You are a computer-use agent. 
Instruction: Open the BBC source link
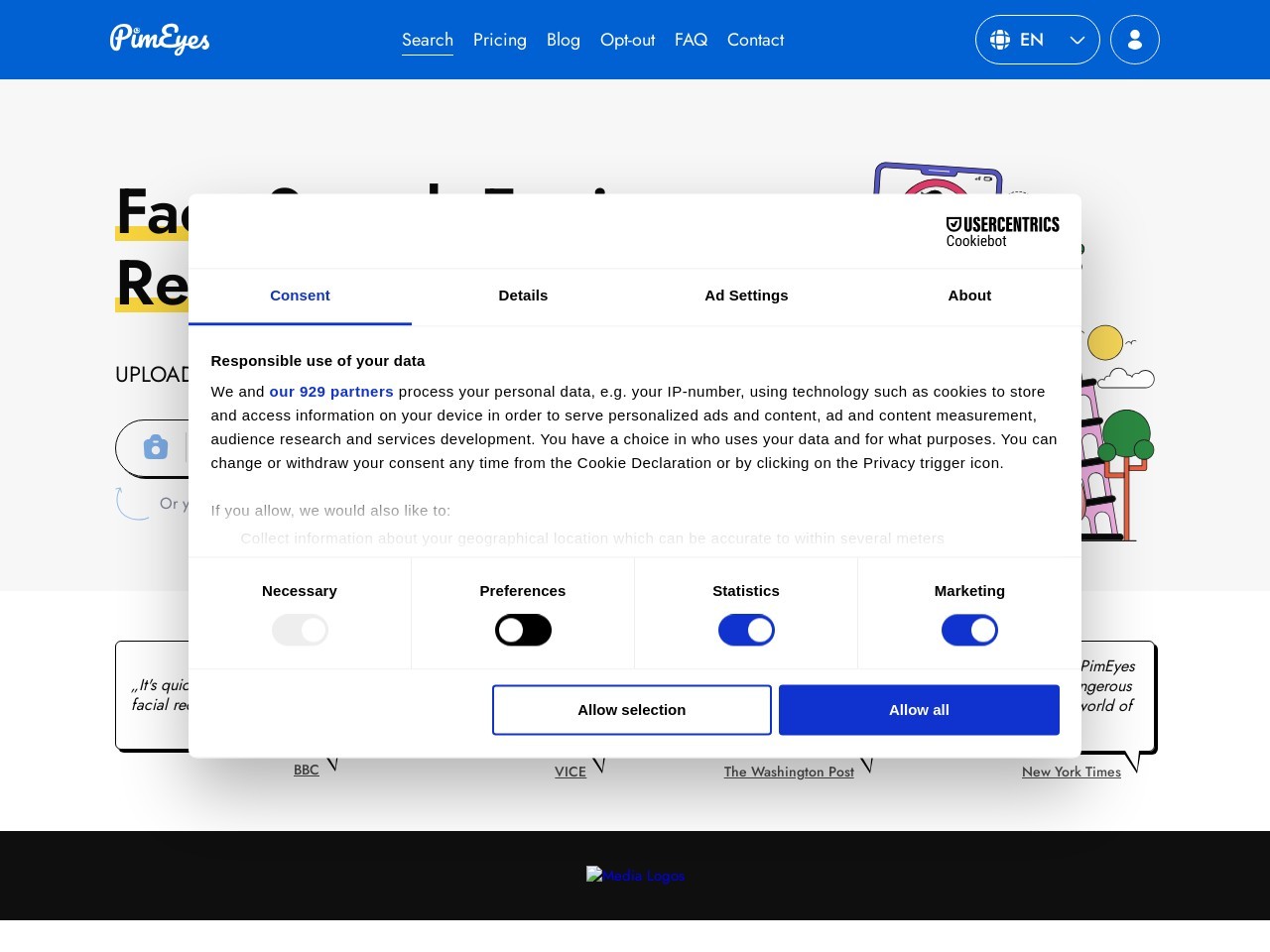pyautogui.click(x=307, y=770)
